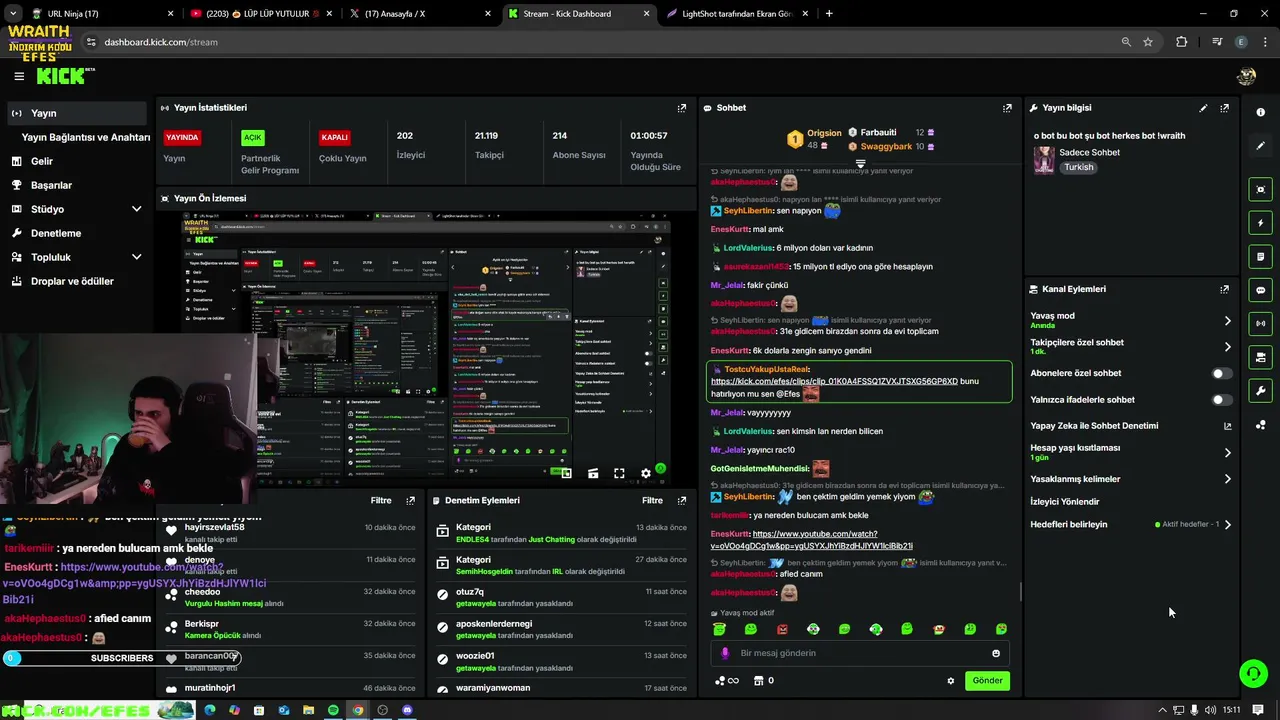Open external link icon for Yapay Zeka Sohbet Denetimi

pos(1228,426)
